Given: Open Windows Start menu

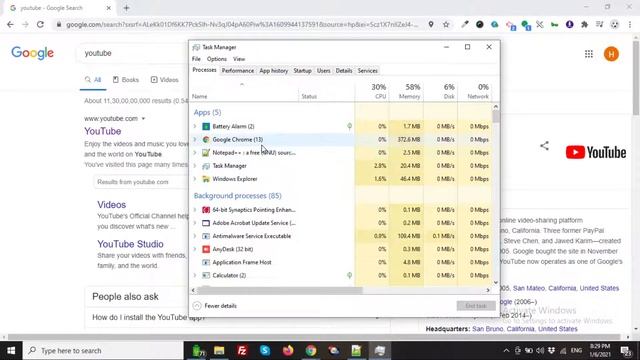Looking at the screenshot, I should point(11,351).
